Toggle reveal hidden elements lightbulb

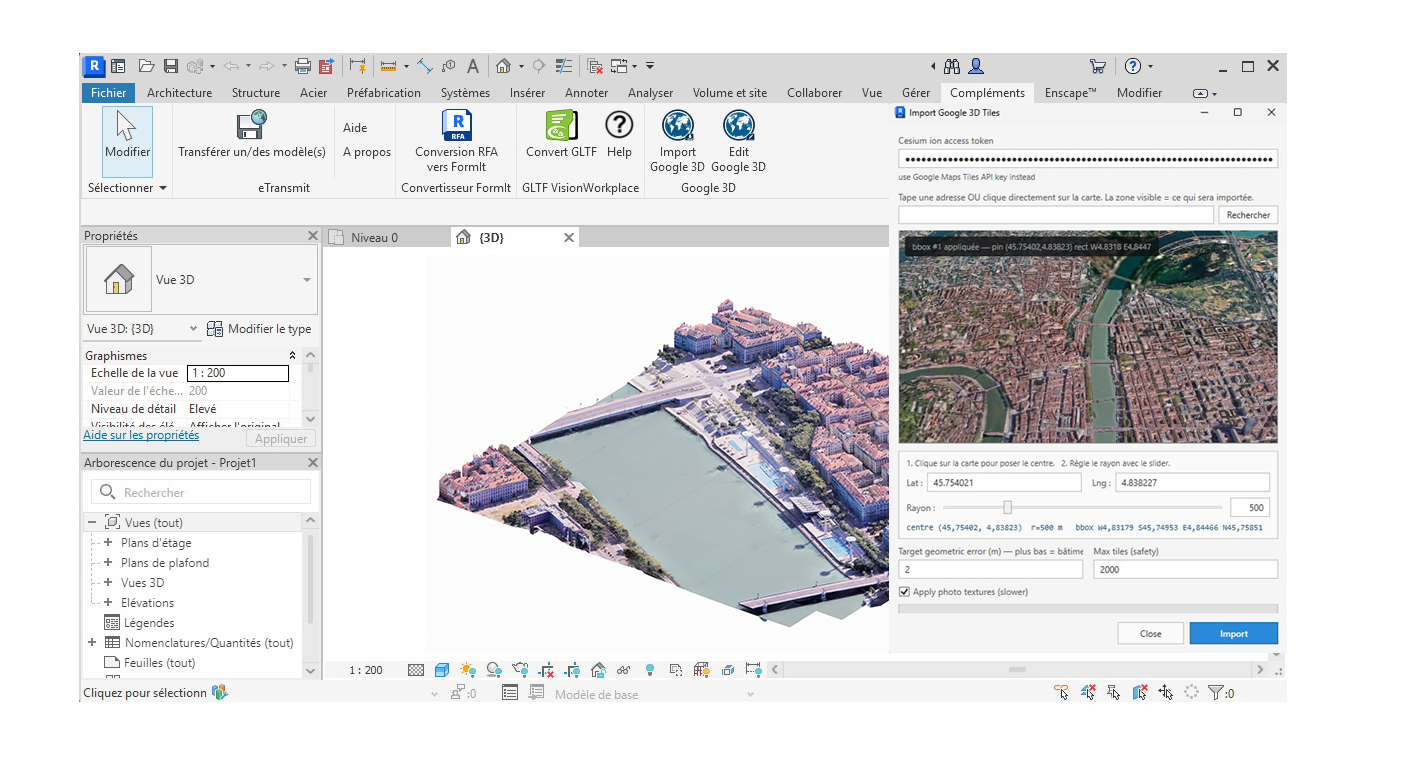click(x=650, y=670)
